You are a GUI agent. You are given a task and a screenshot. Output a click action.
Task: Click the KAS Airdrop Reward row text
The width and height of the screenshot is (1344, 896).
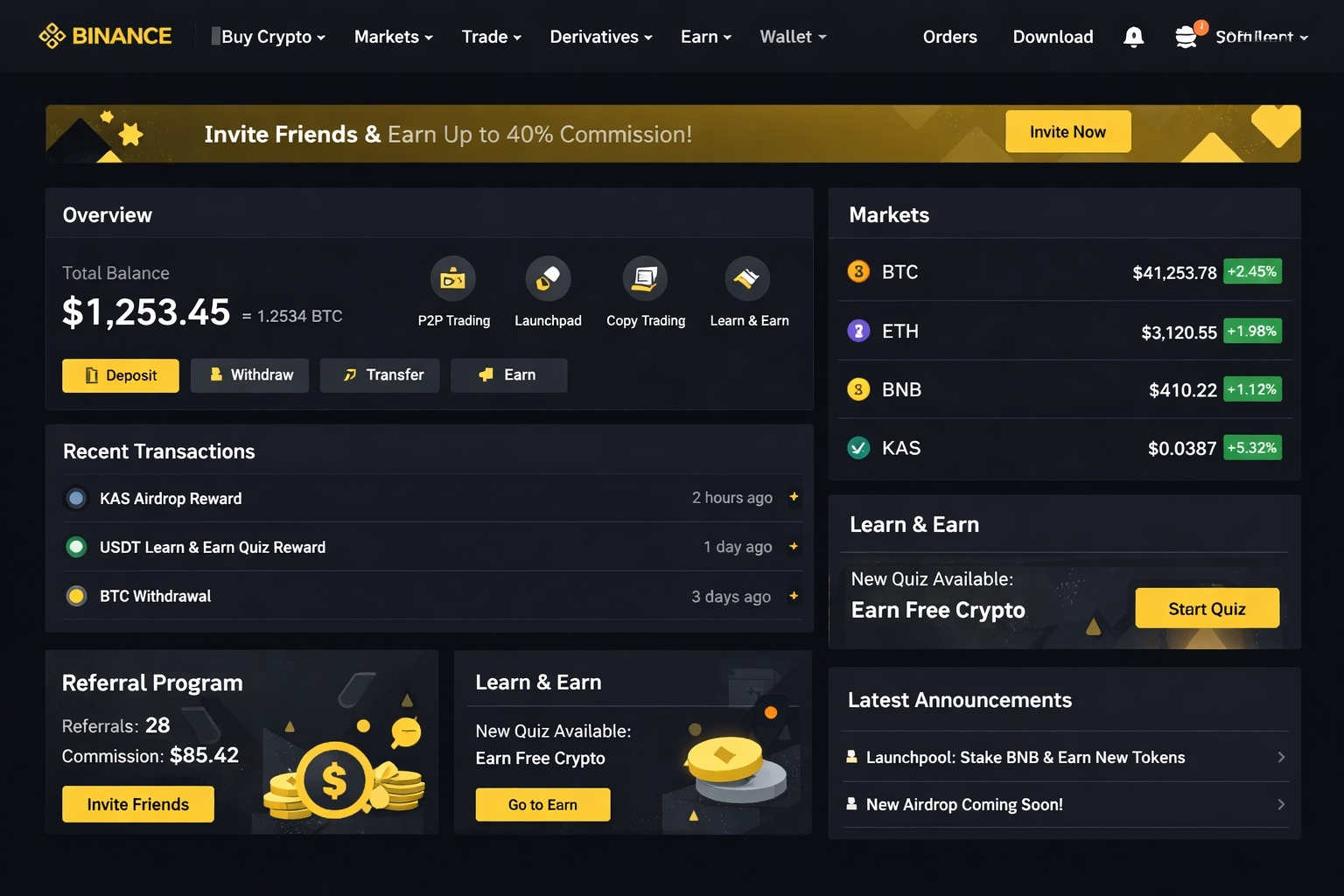click(x=171, y=499)
